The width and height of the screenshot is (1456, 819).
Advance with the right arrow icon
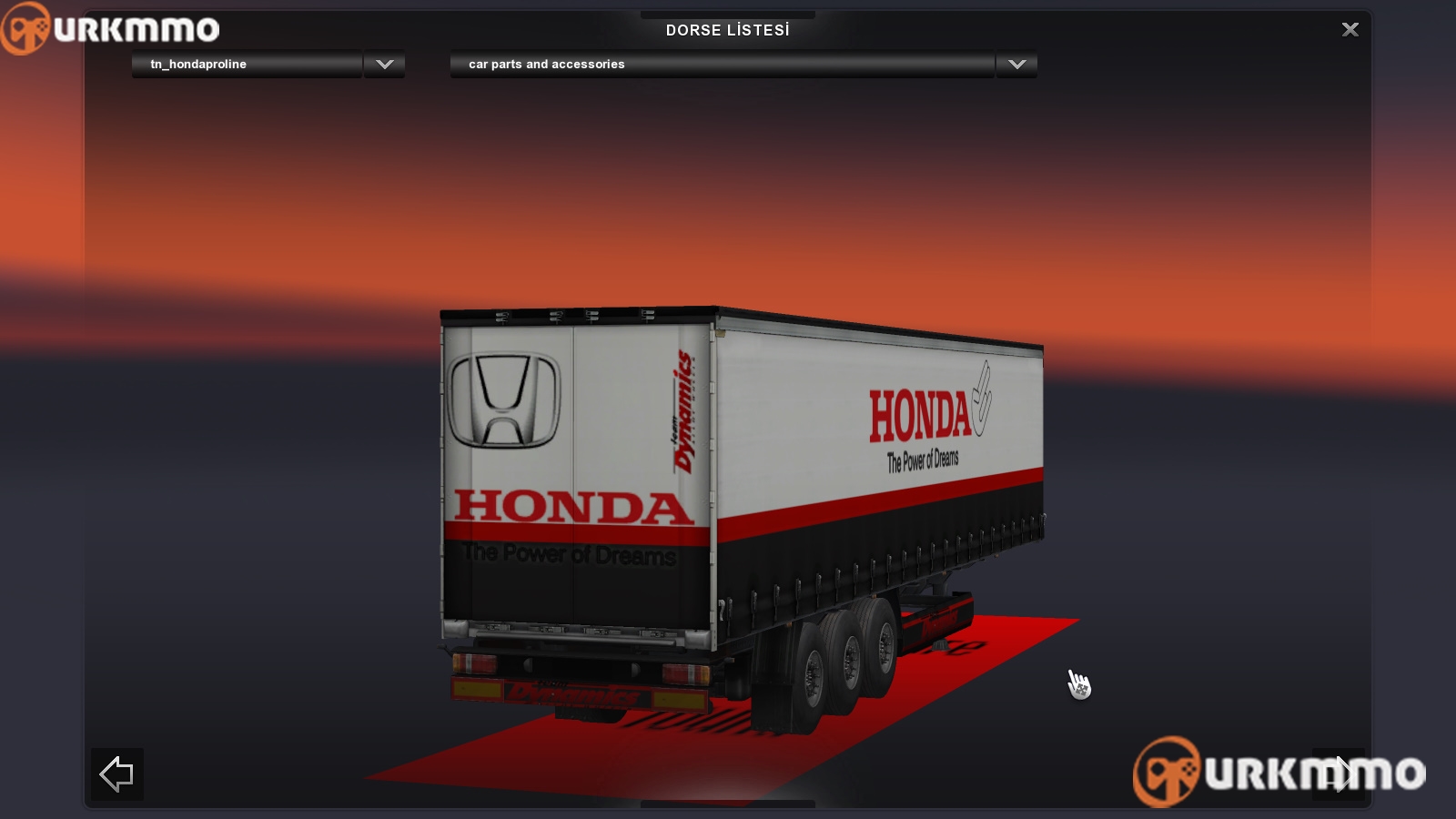1338,774
